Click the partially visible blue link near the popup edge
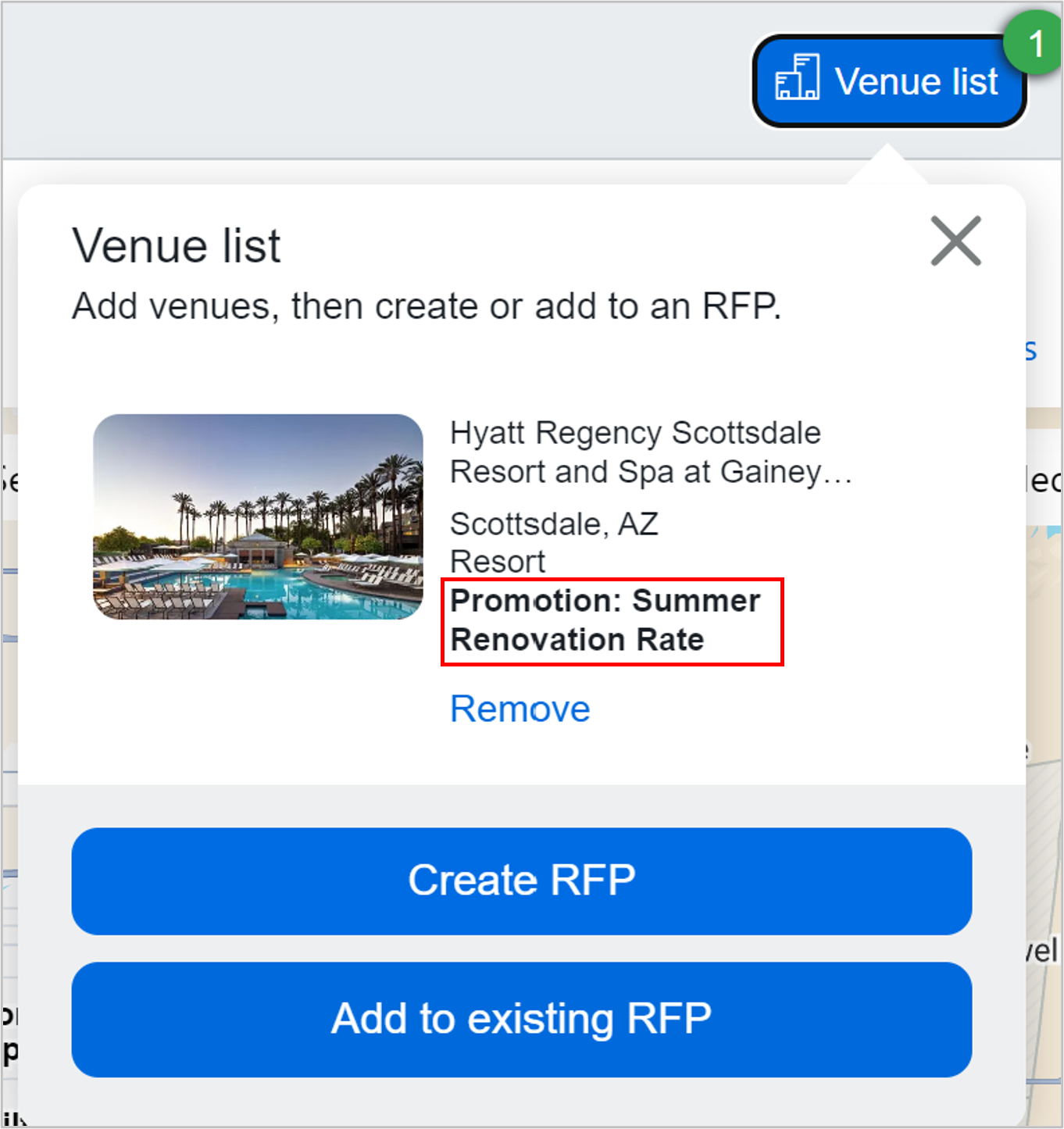Screen dimensions: 1064x1129 (x=1030, y=349)
